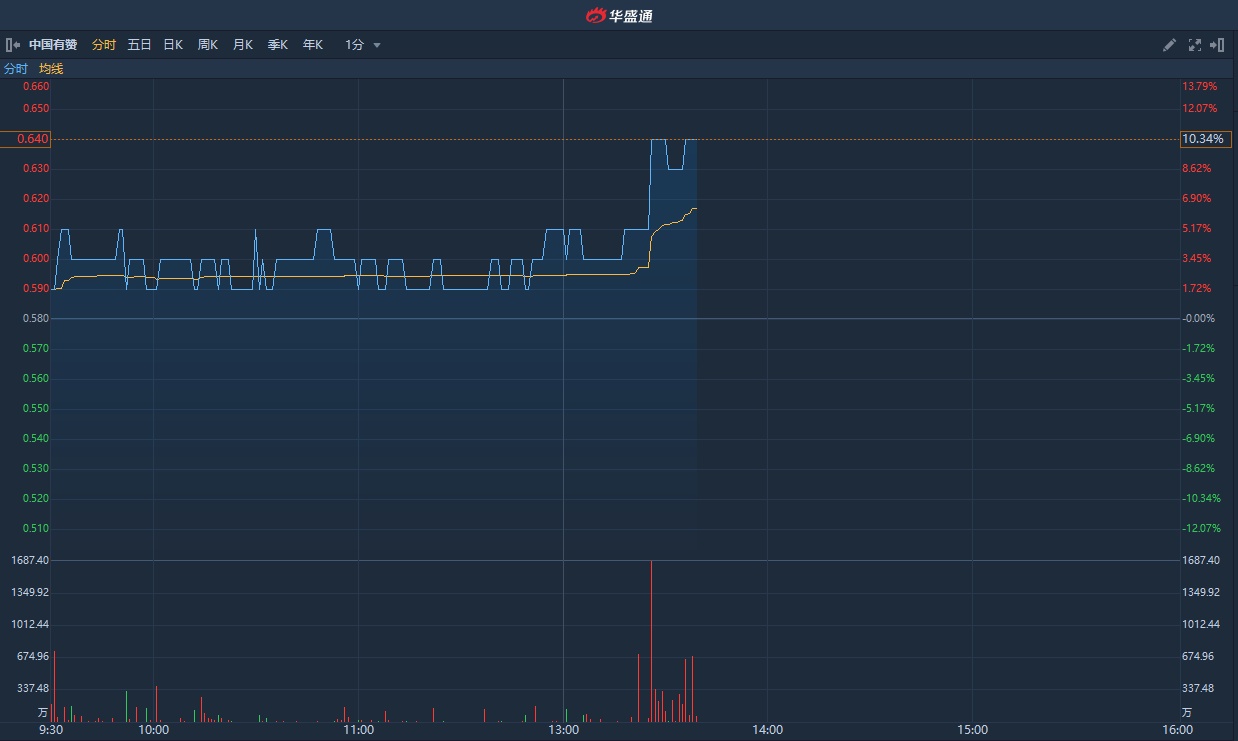Switch to 季K quarterly chart
This screenshot has width=1238, height=741.
(x=277, y=45)
